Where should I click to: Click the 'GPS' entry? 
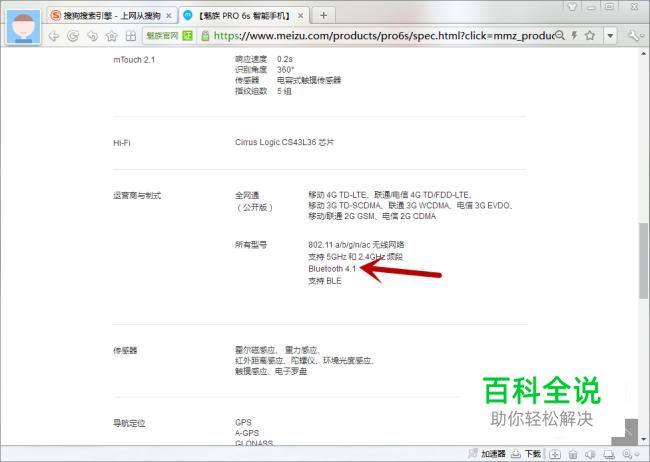243,422
